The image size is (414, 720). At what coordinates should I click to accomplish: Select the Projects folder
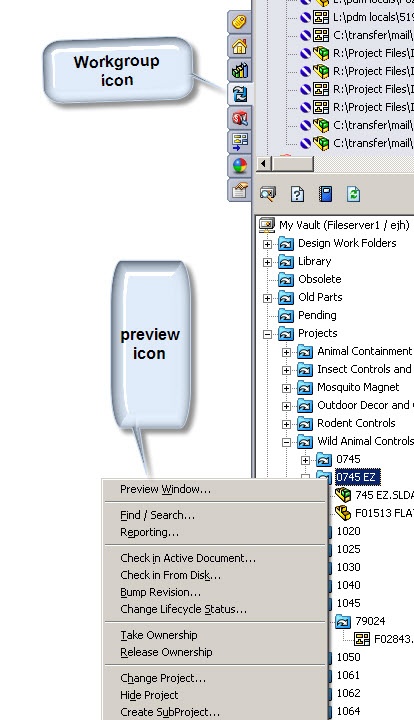[x=318, y=333]
